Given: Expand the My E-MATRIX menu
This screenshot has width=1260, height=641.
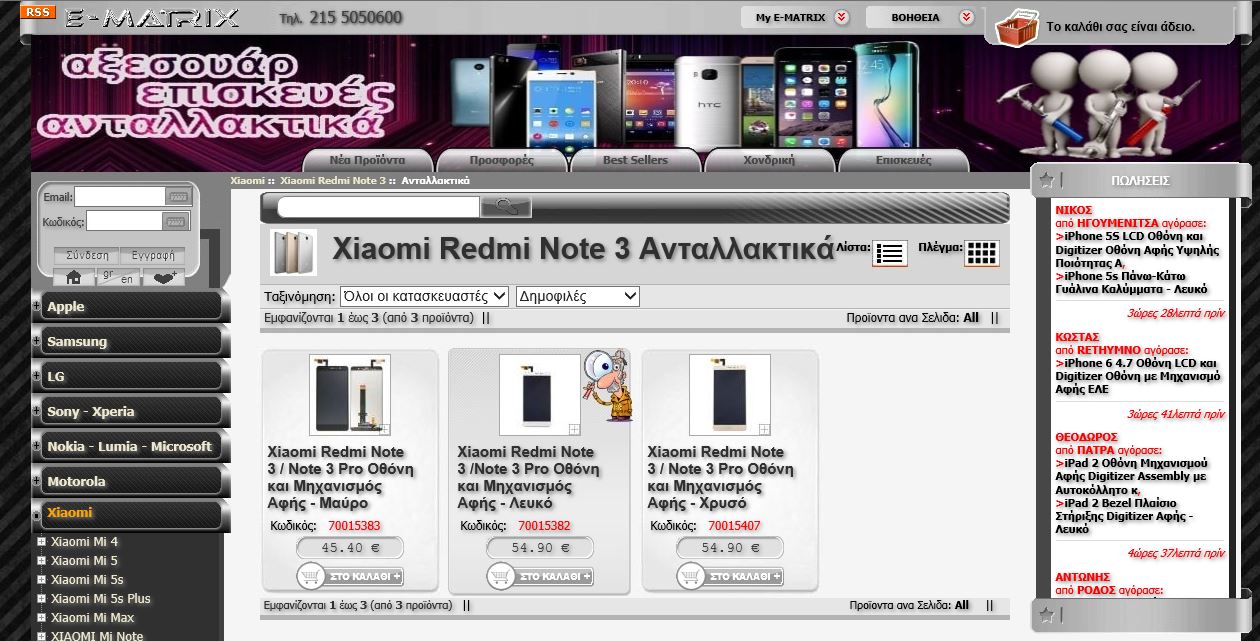Looking at the screenshot, I should point(799,17).
